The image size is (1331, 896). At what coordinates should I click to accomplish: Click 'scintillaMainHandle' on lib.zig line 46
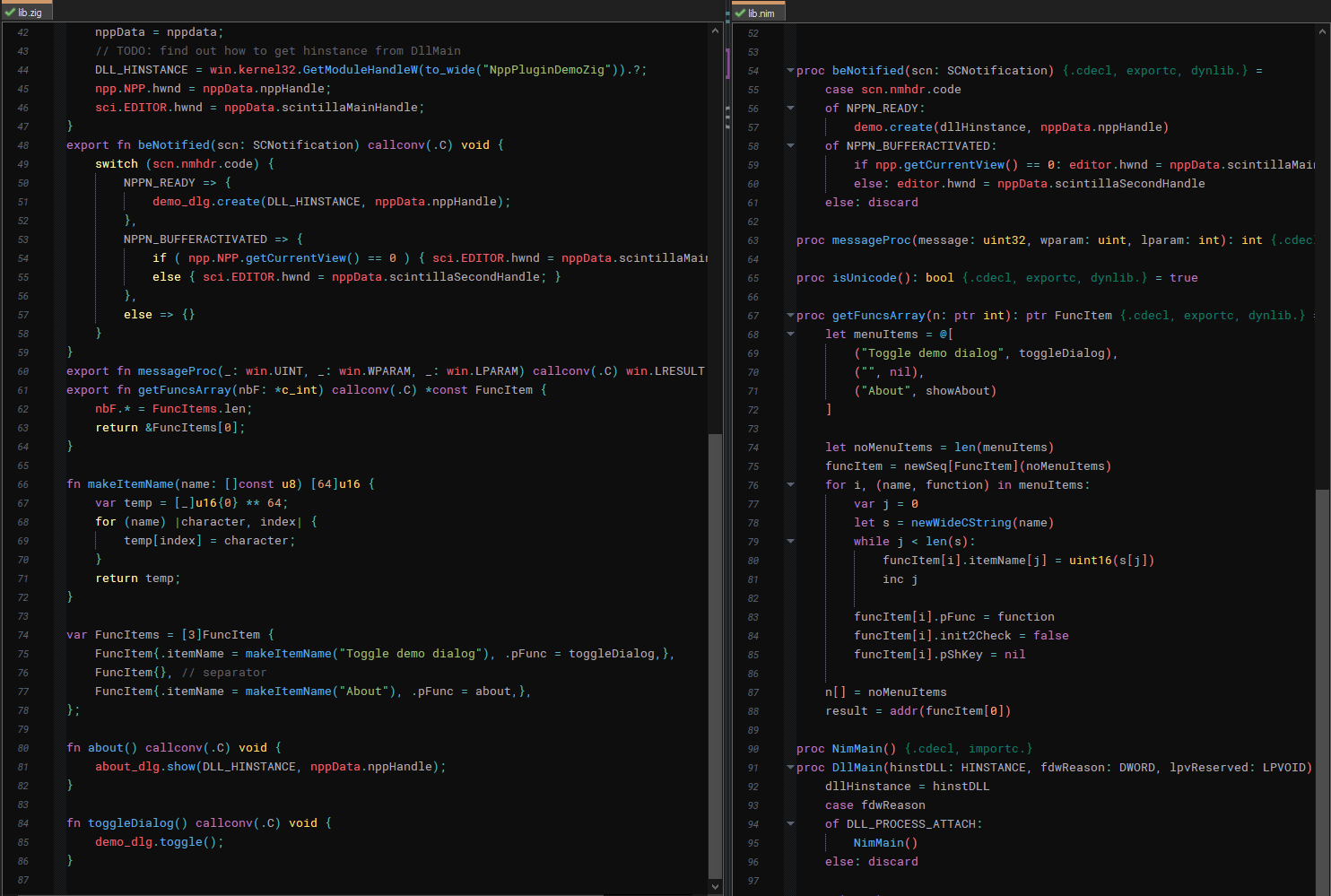click(x=350, y=108)
